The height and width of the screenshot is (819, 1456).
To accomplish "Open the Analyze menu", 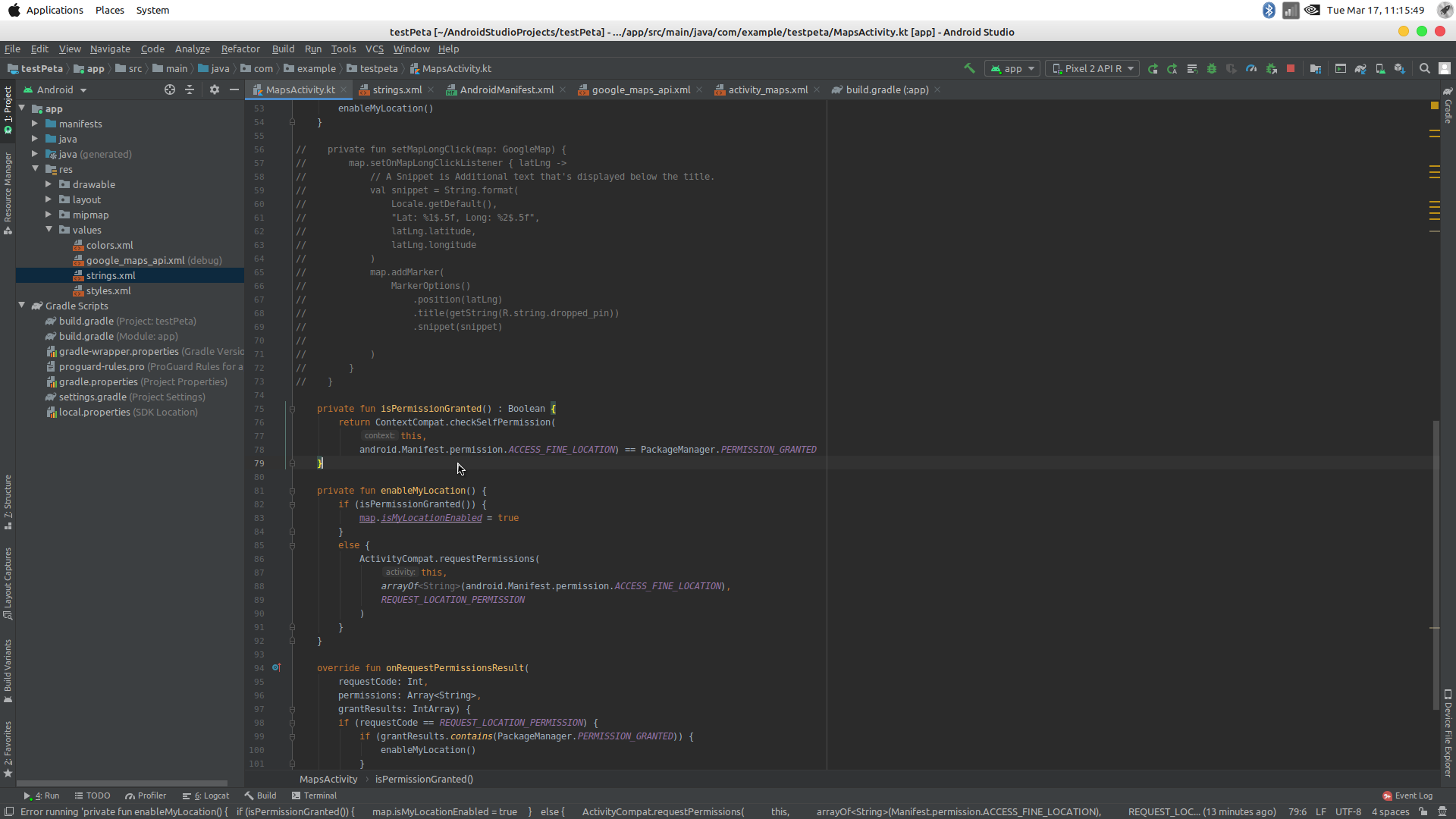I will pos(192,49).
